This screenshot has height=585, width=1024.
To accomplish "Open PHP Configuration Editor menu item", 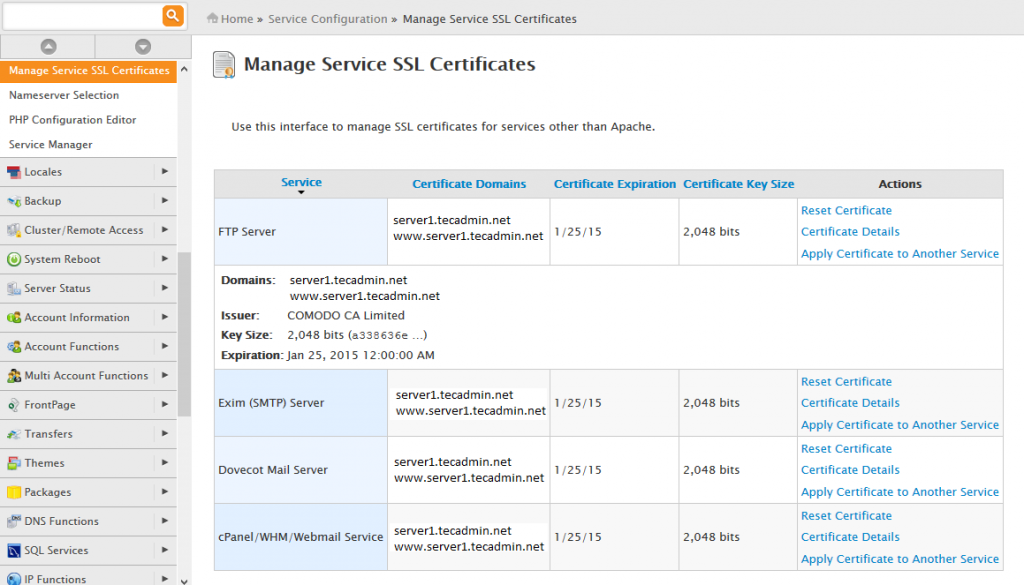I will point(72,120).
